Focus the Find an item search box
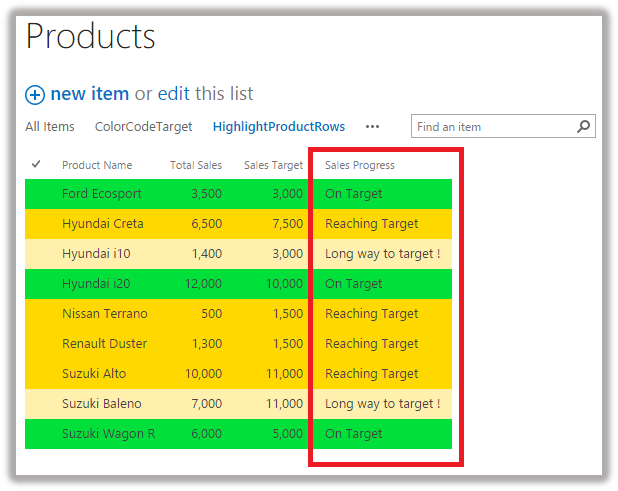 (x=494, y=127)
